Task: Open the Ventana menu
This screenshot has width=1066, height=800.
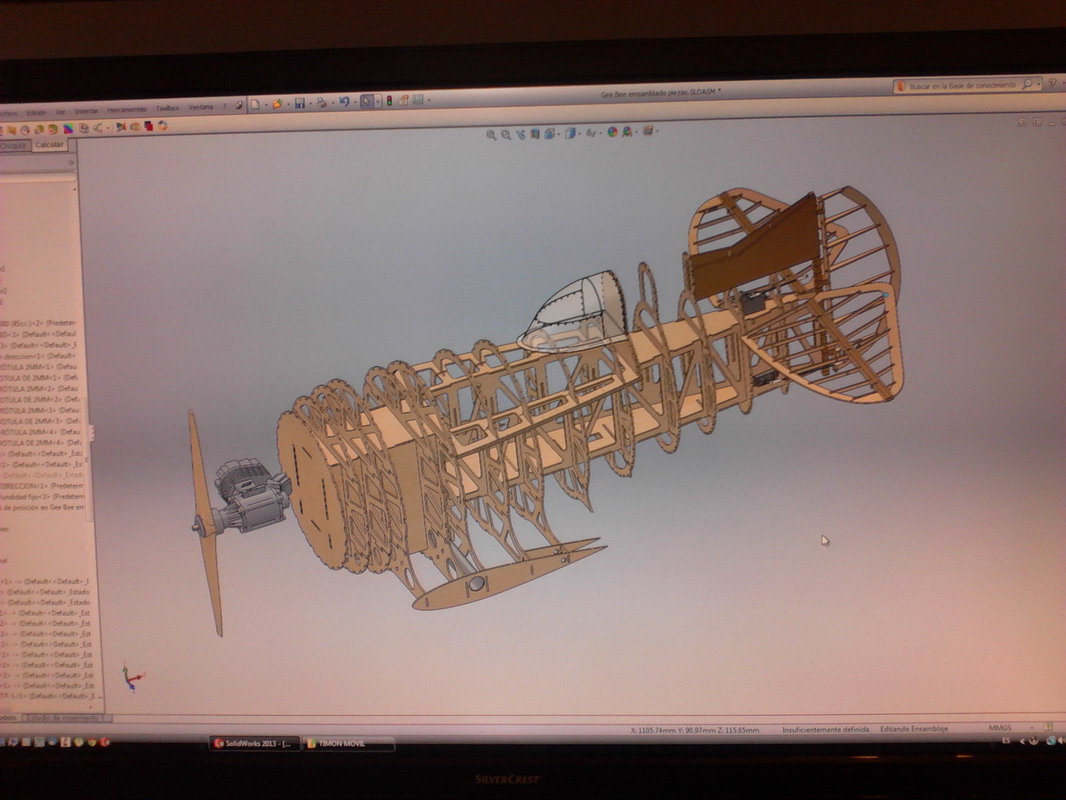Action: click(x=201, y=107)
